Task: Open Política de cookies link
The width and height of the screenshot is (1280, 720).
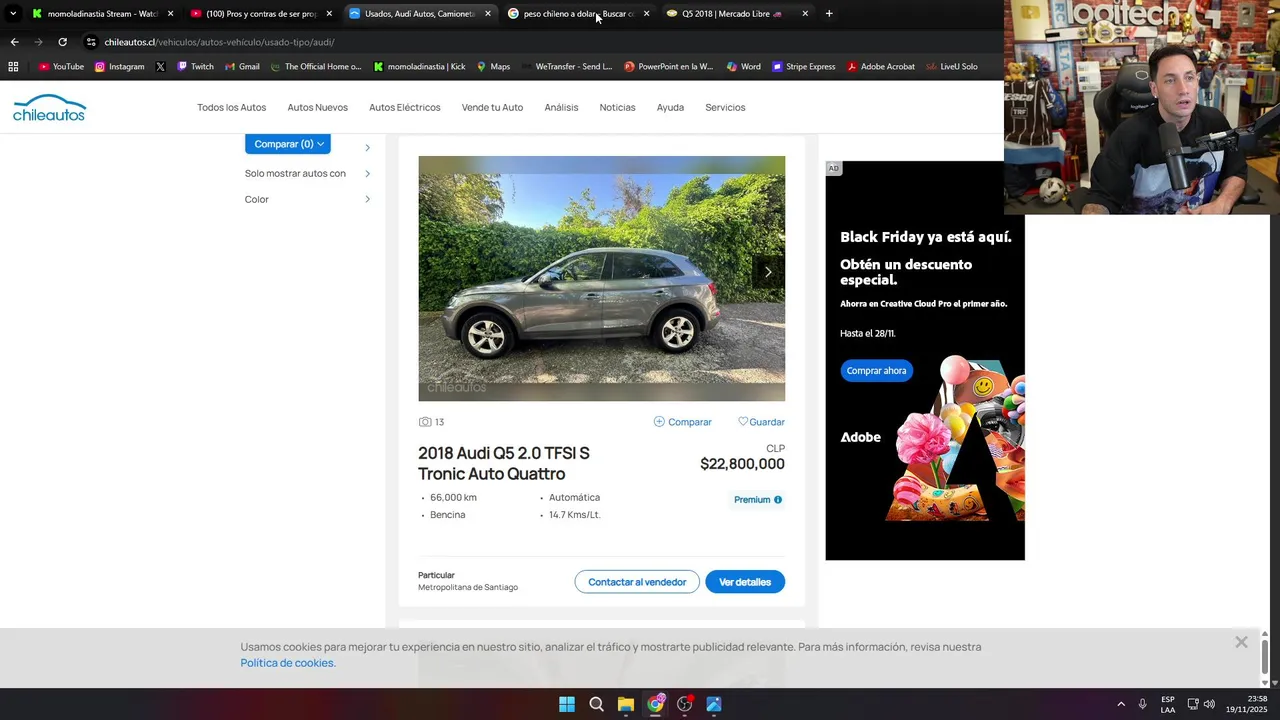Action: click(288, 663)
